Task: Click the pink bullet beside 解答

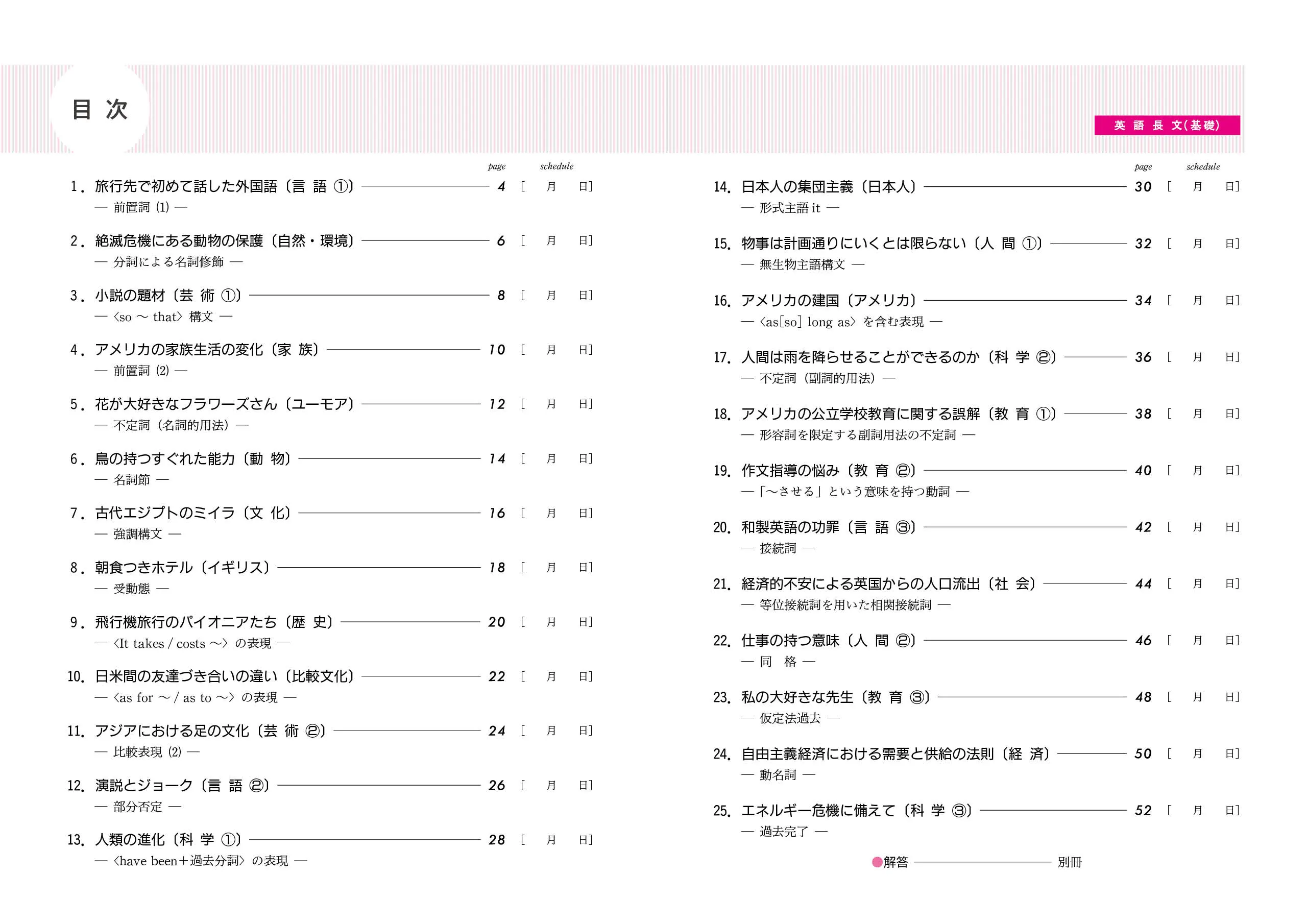Action: pyautogui.click(x=877, y=862)
